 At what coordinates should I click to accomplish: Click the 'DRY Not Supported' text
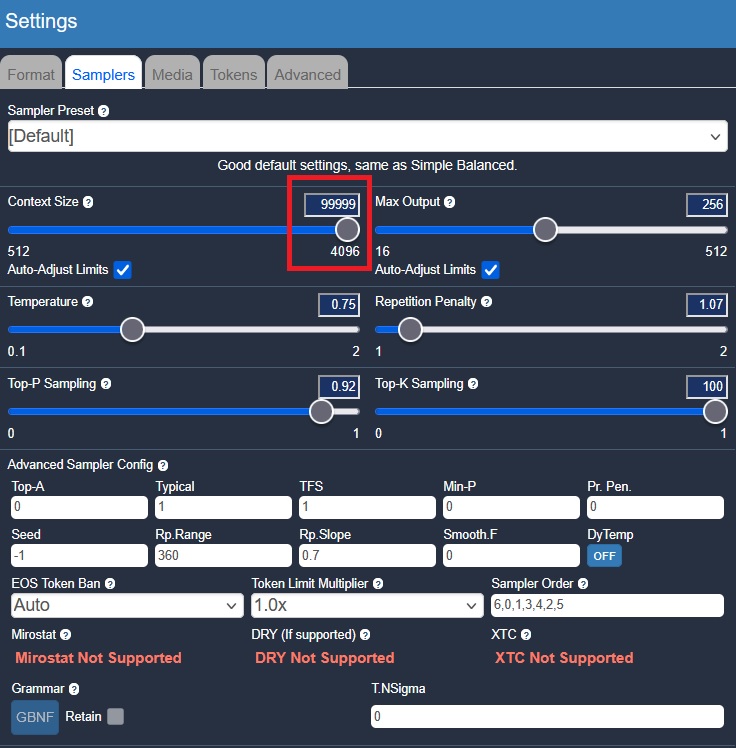point(325,658)
